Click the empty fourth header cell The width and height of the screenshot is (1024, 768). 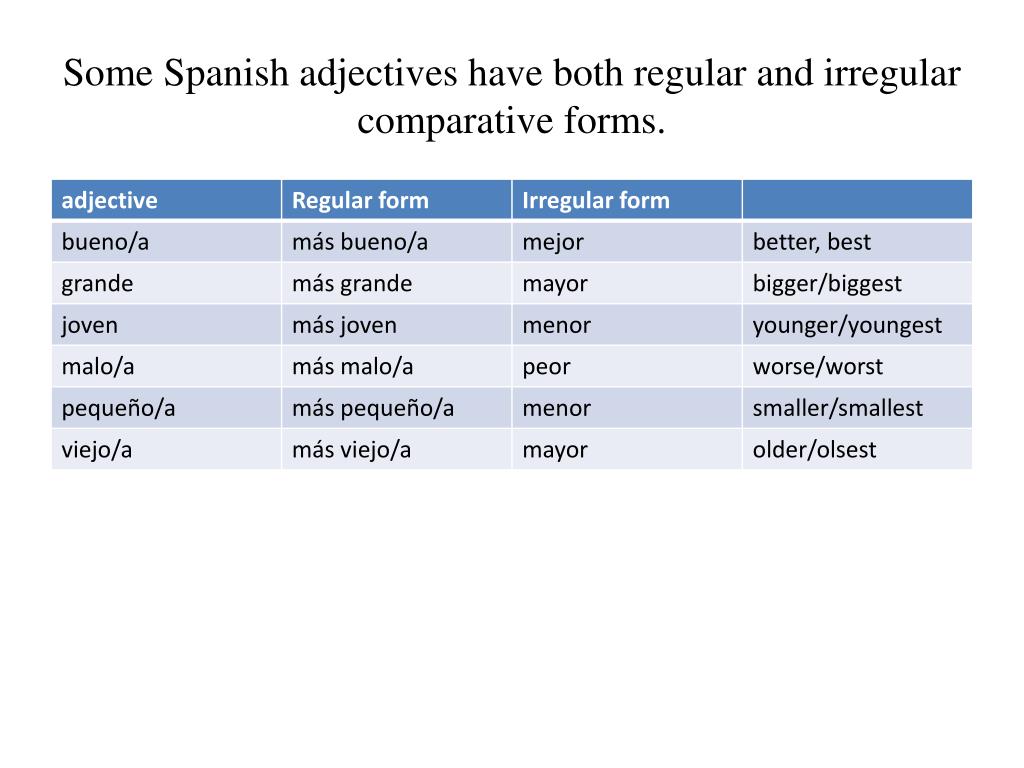pyautogui.click(x=857, y=200)
